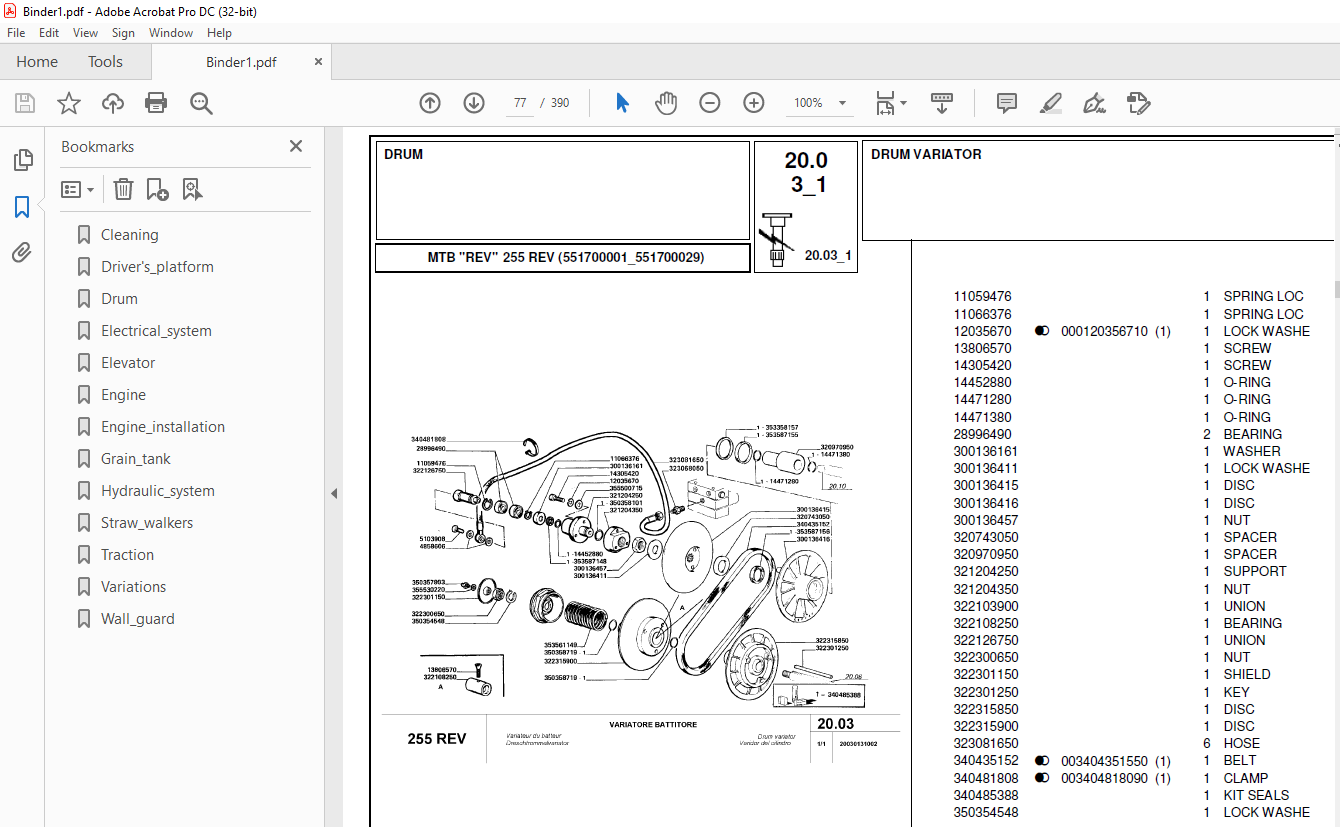The height and width of the screenshot is (827, 1340).
Task: Click part number 11059476 in parts list
Action: click(982, 296)
